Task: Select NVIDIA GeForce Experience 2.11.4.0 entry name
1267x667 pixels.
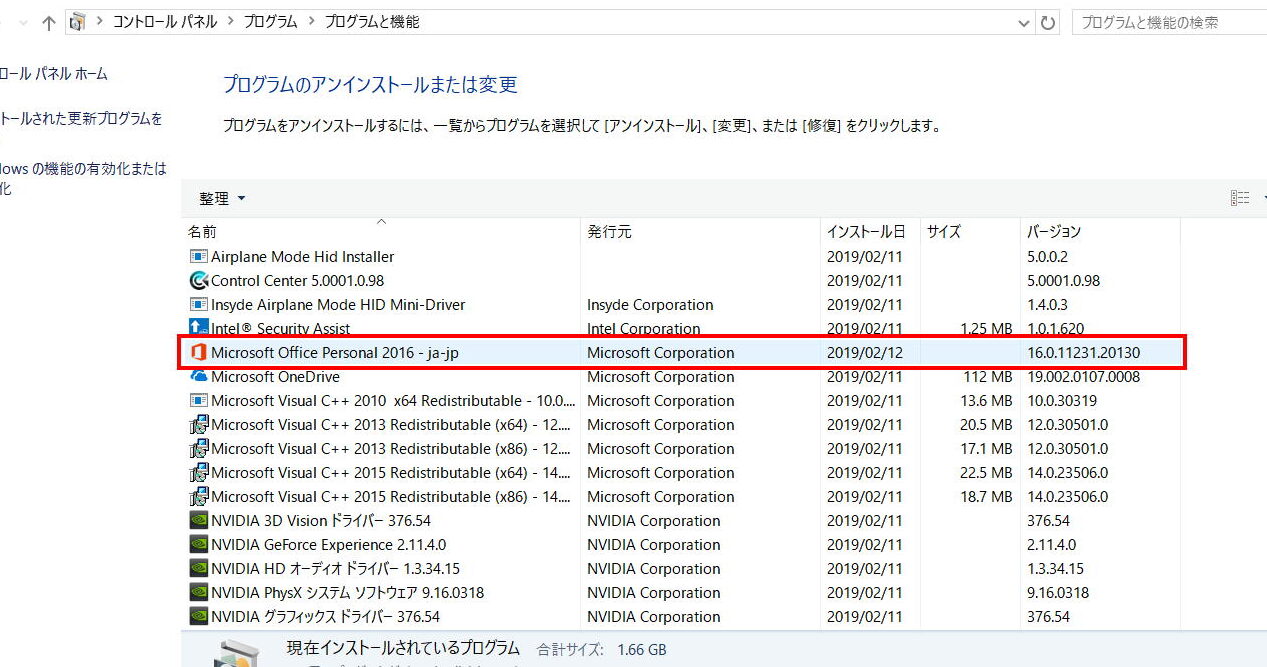Action: [x=329, y=545]
